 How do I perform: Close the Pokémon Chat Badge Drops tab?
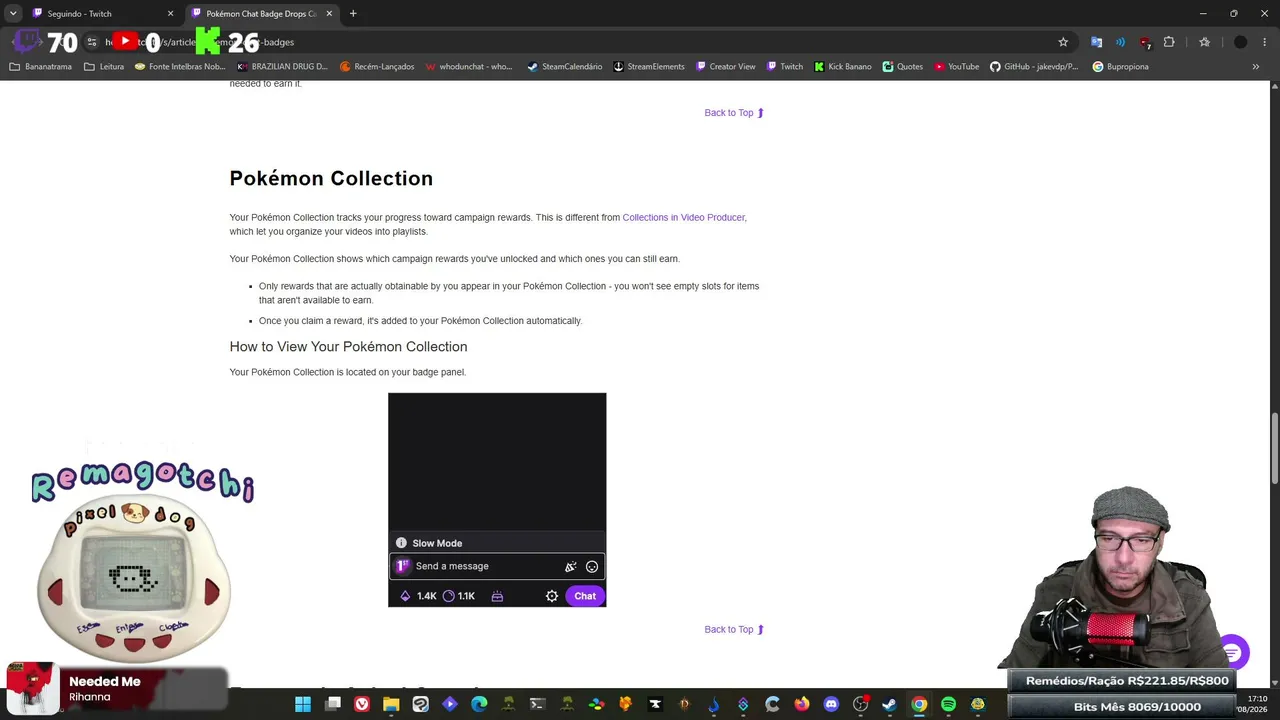(x=329, y=14)
